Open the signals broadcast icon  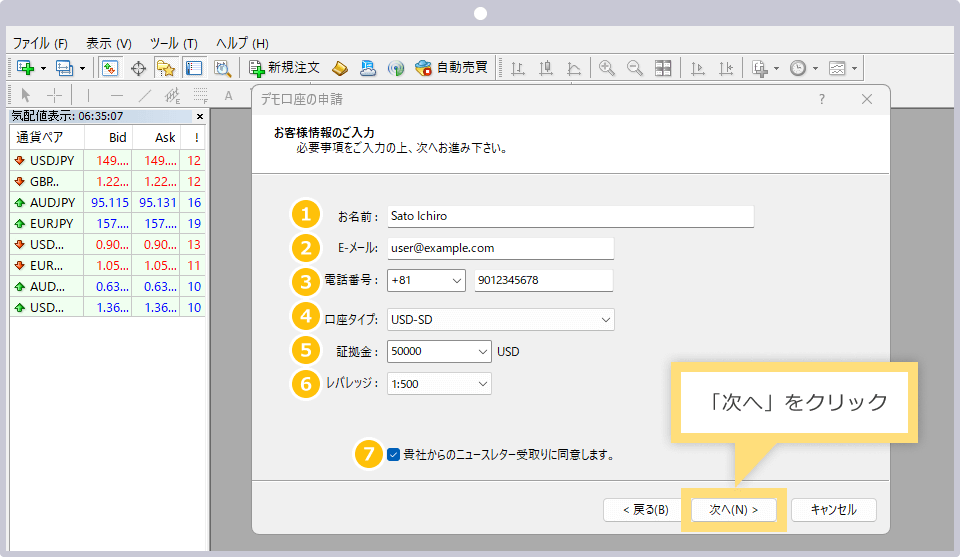tap(396, 68)
